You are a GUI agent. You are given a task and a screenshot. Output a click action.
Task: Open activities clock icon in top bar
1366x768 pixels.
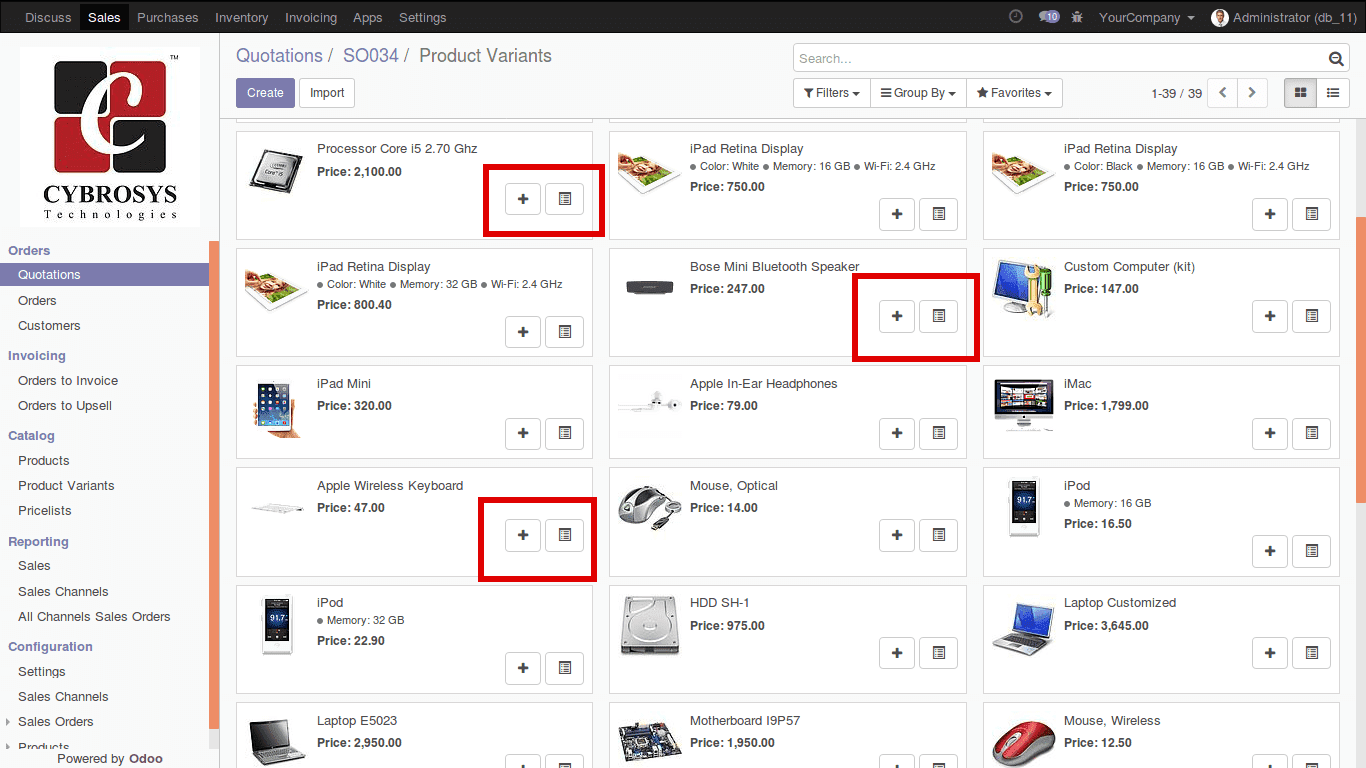point(1016,17)
